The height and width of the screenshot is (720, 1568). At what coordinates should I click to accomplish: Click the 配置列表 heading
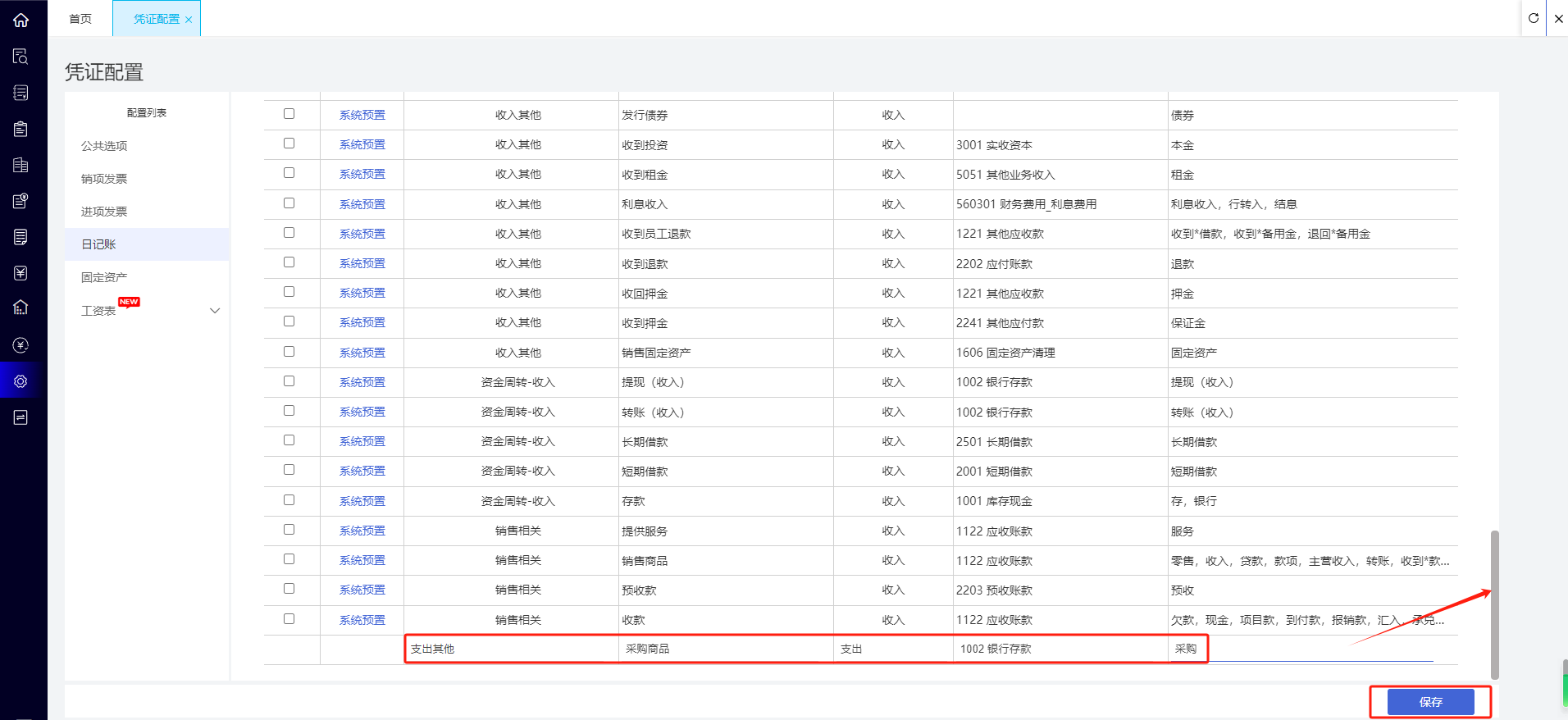click(147, 112)
